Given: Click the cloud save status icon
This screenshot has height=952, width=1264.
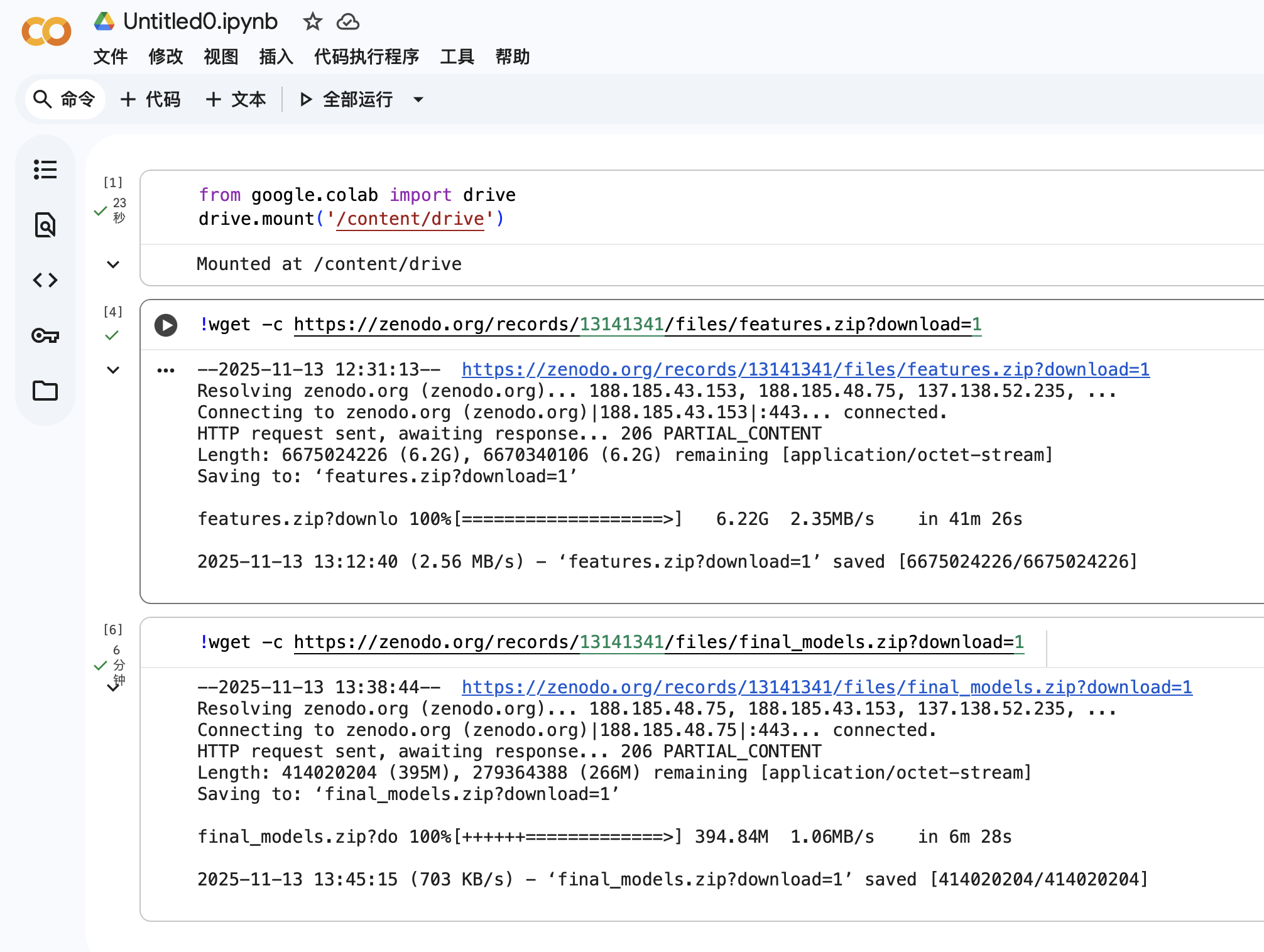Looking at the screenshot, I should tap(347, 22).
